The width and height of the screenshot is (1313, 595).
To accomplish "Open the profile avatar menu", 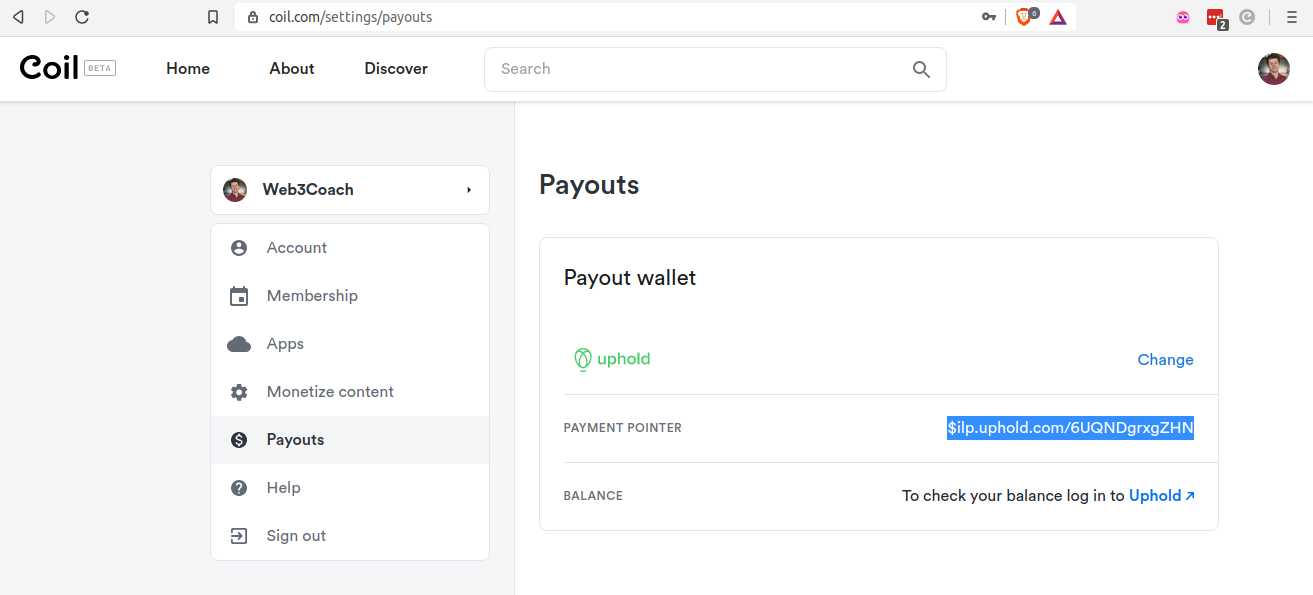I will click(x=1273, y=69).
